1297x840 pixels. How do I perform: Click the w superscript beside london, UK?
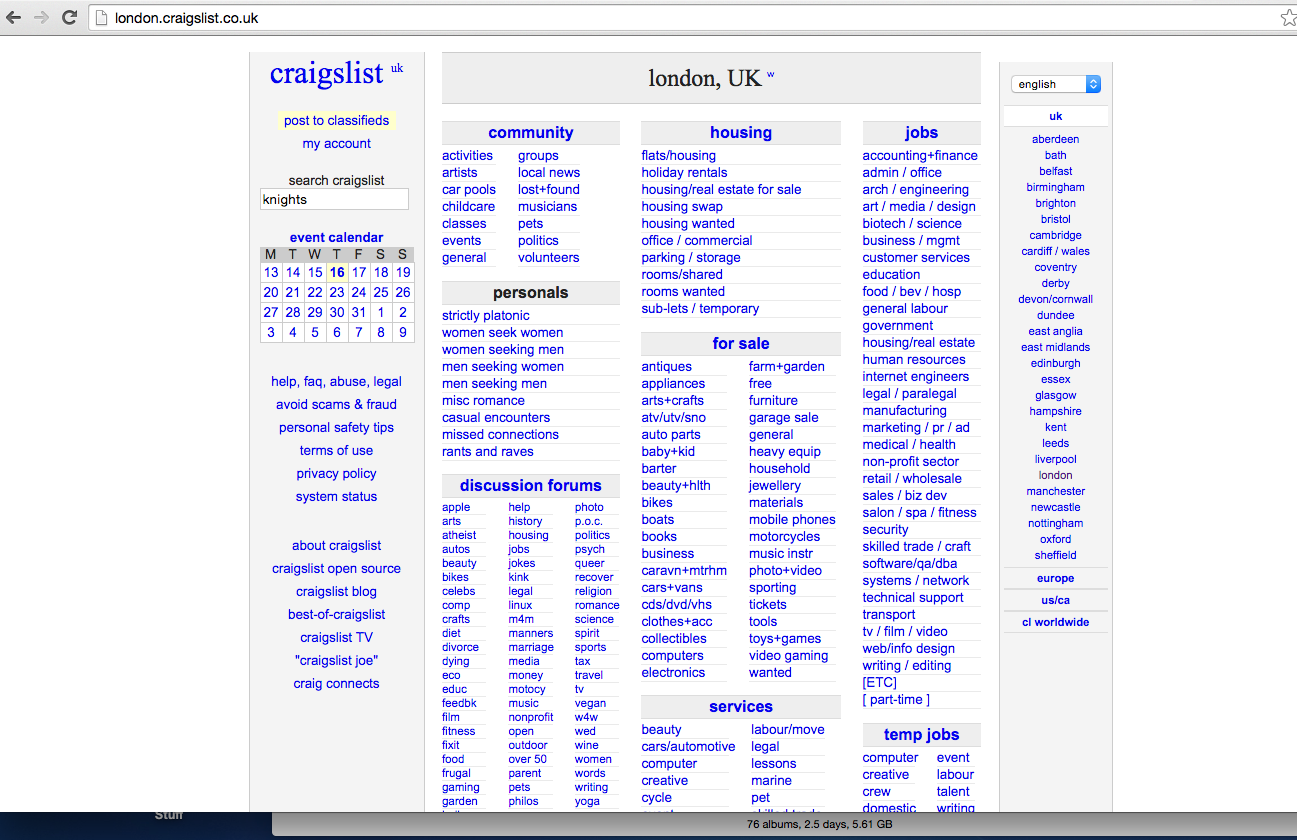(771, 75)
